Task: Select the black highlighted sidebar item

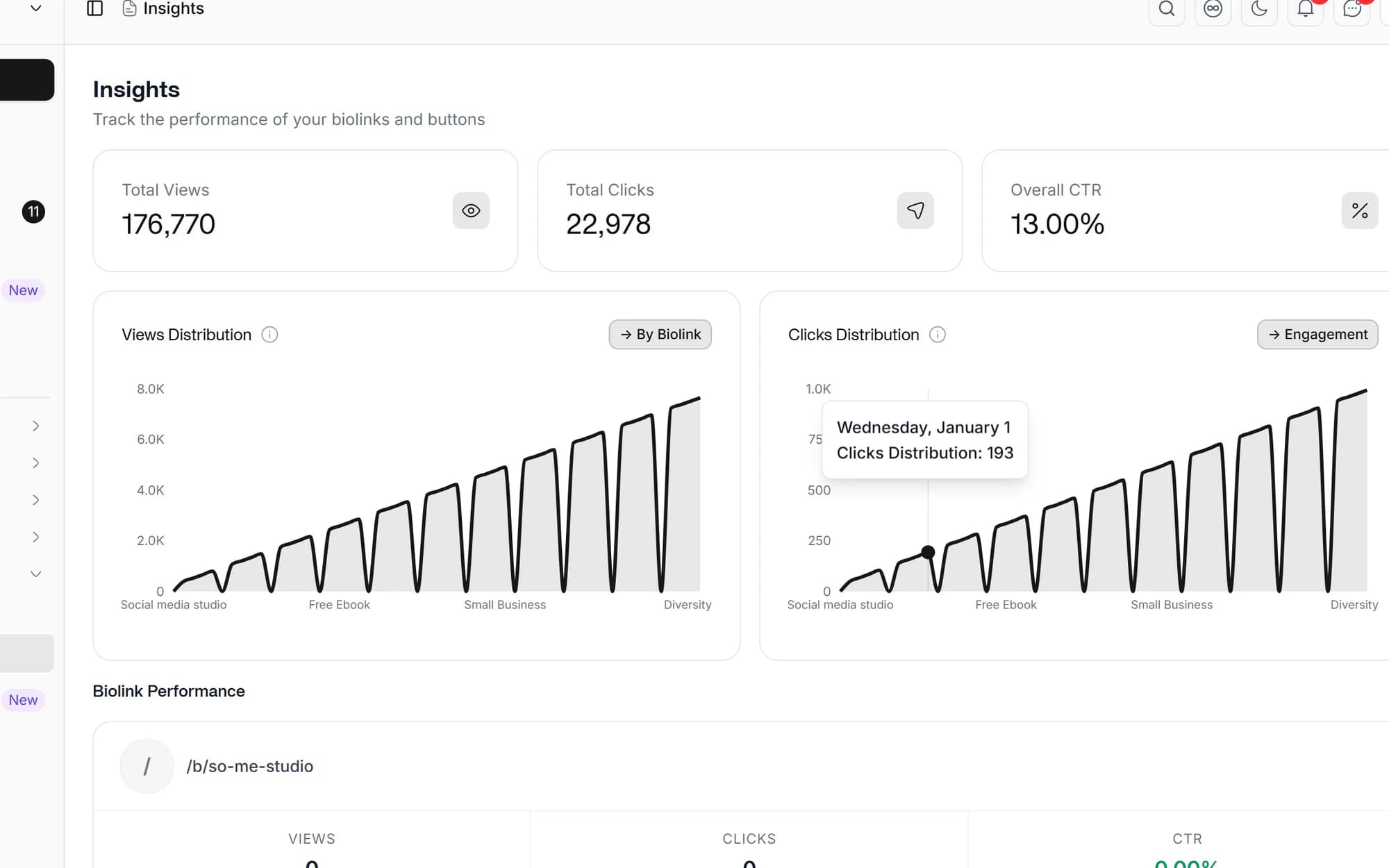Action: pos(26,80)
